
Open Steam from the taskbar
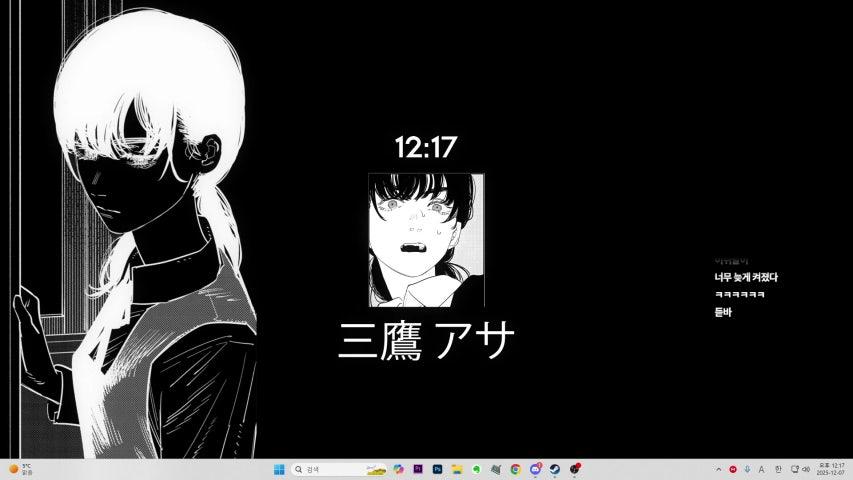tap(554, 469)
